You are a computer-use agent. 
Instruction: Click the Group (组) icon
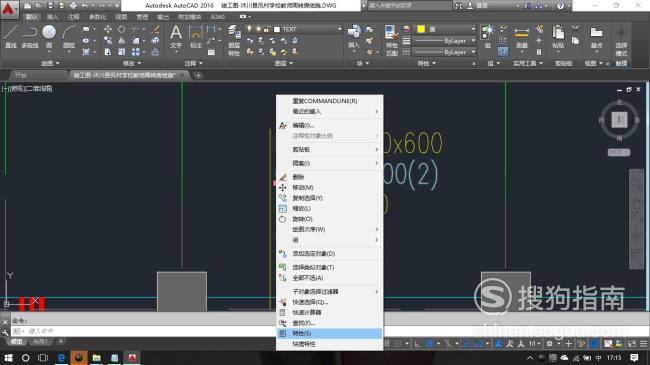[x=488, y=36]
